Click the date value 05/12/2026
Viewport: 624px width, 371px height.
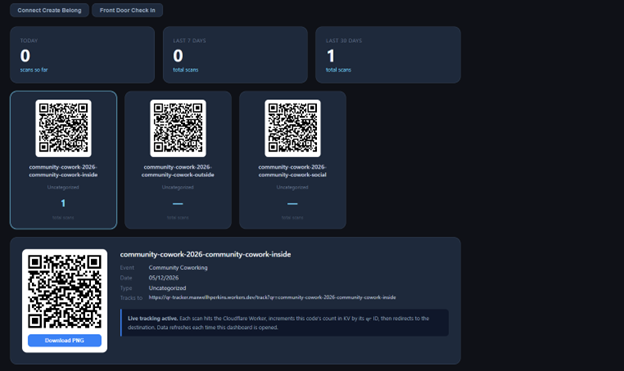pos(164,278)
